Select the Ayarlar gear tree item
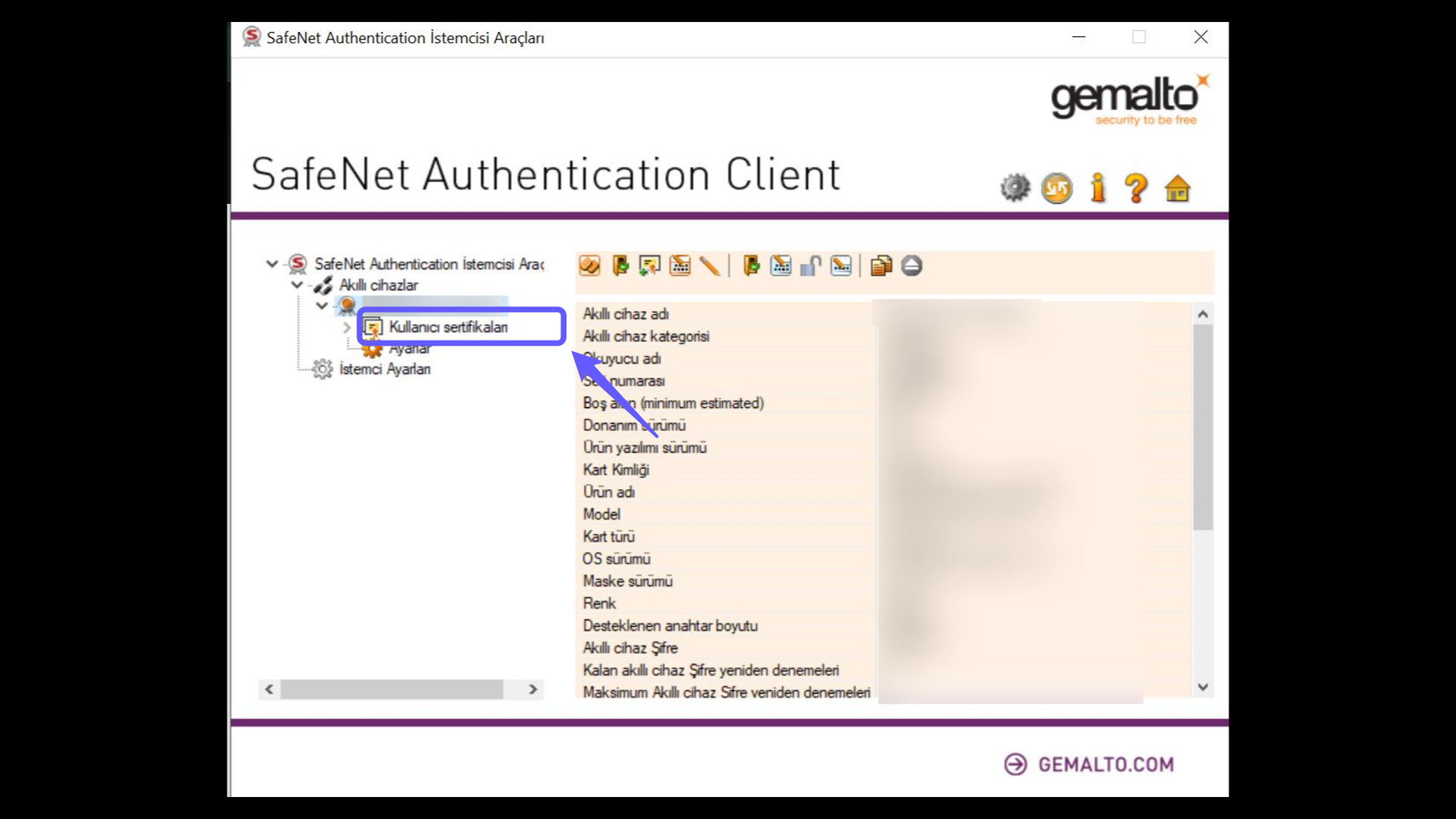The image size is (1456, 819). click(x=409, y=348)
